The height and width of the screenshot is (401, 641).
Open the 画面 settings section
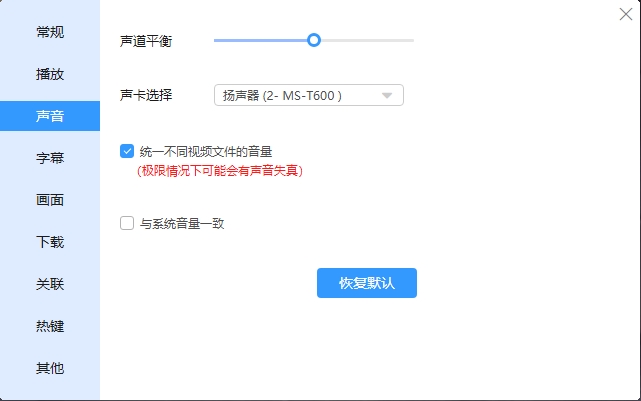click(50, 200)
